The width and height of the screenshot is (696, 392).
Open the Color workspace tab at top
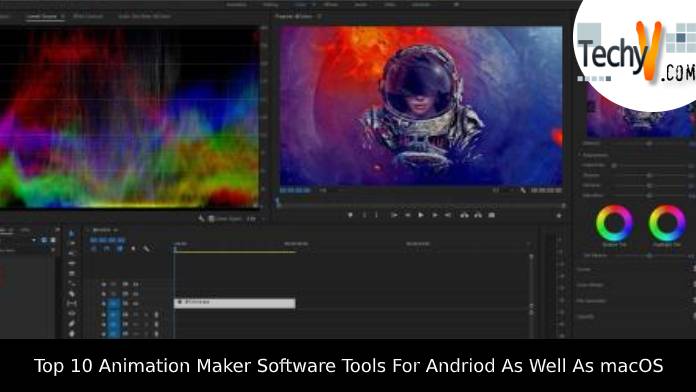tap(301, 4)
